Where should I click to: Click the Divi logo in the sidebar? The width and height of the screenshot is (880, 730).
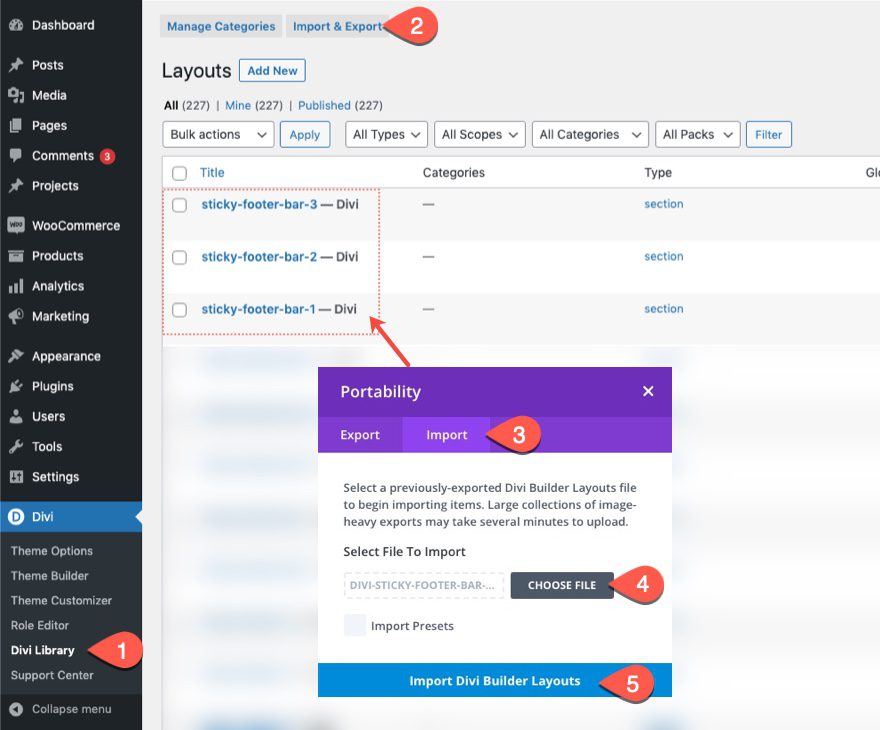[x=18, y=517]
